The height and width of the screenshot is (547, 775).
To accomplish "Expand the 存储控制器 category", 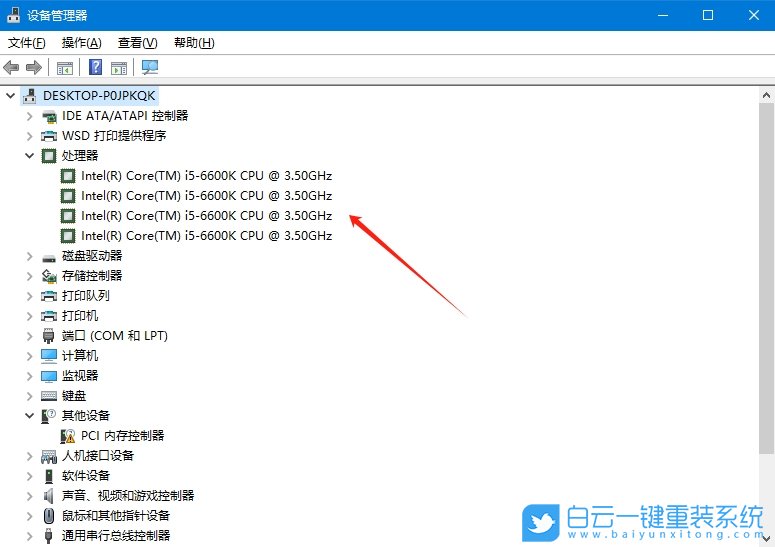I will pos(29,276).
